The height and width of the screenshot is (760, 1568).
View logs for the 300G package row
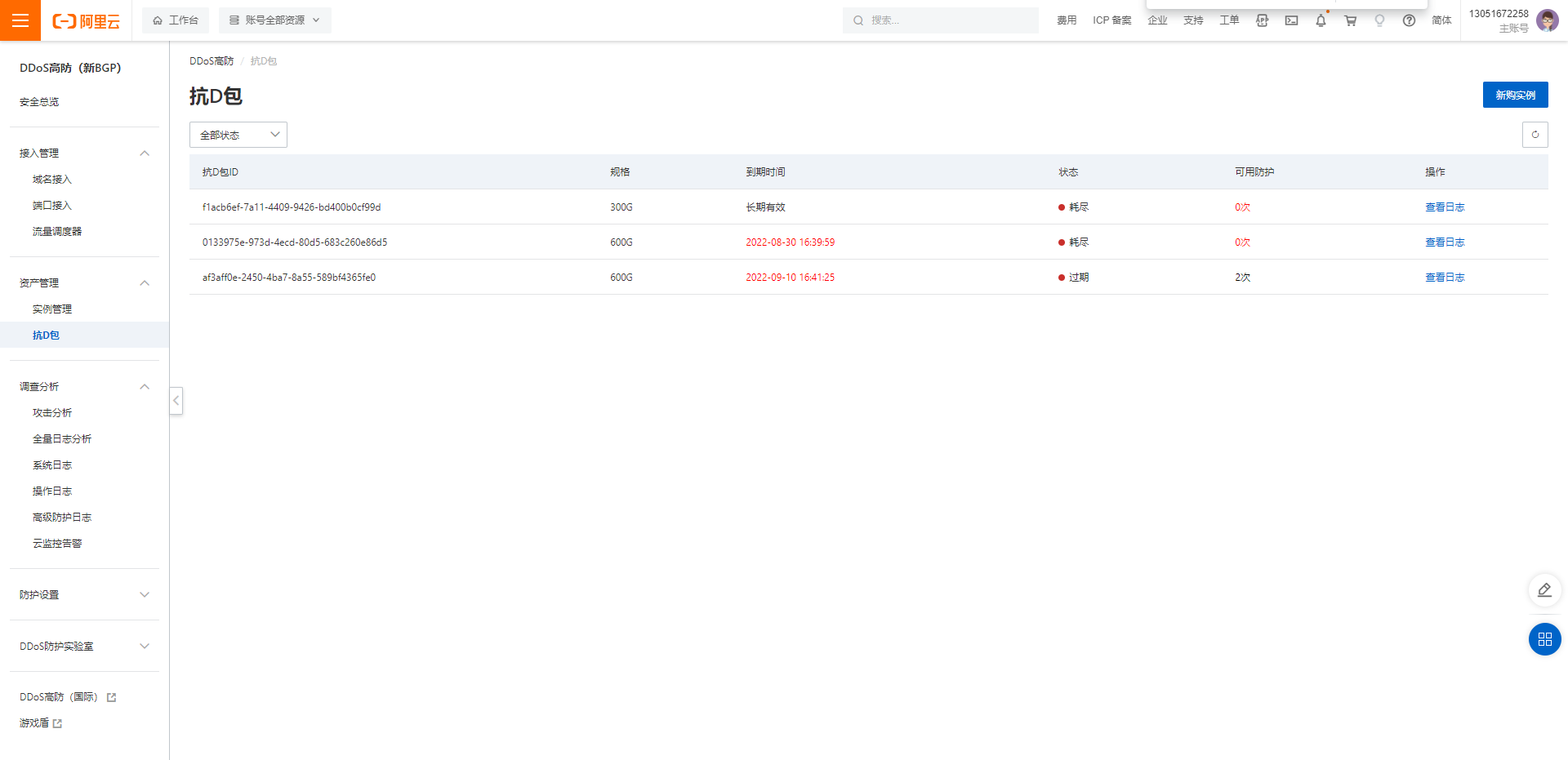coord(1445,207)
